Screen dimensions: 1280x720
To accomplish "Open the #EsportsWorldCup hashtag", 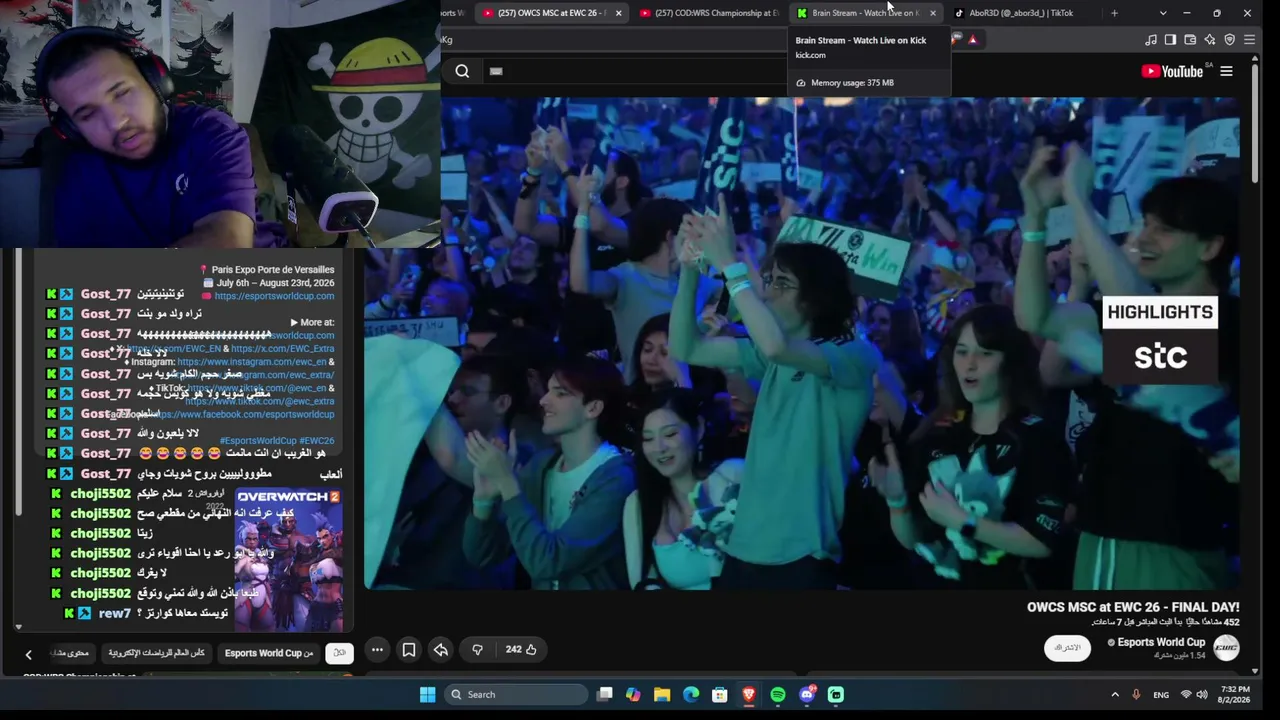I will pos(258,440).
